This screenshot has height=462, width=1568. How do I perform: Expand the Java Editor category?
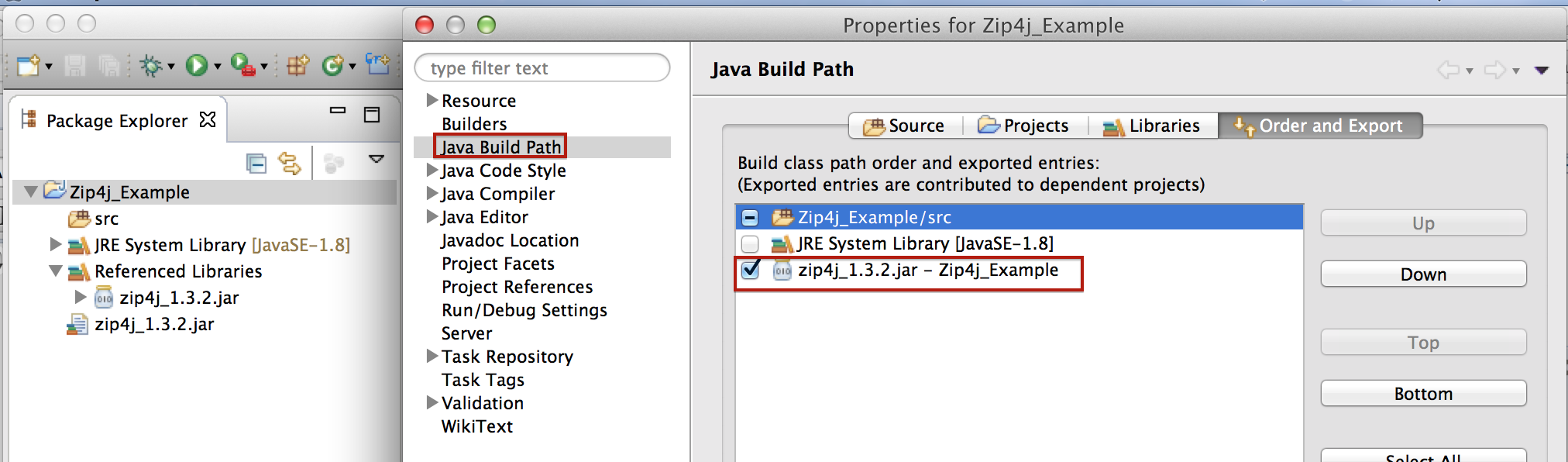coord(432,216)
